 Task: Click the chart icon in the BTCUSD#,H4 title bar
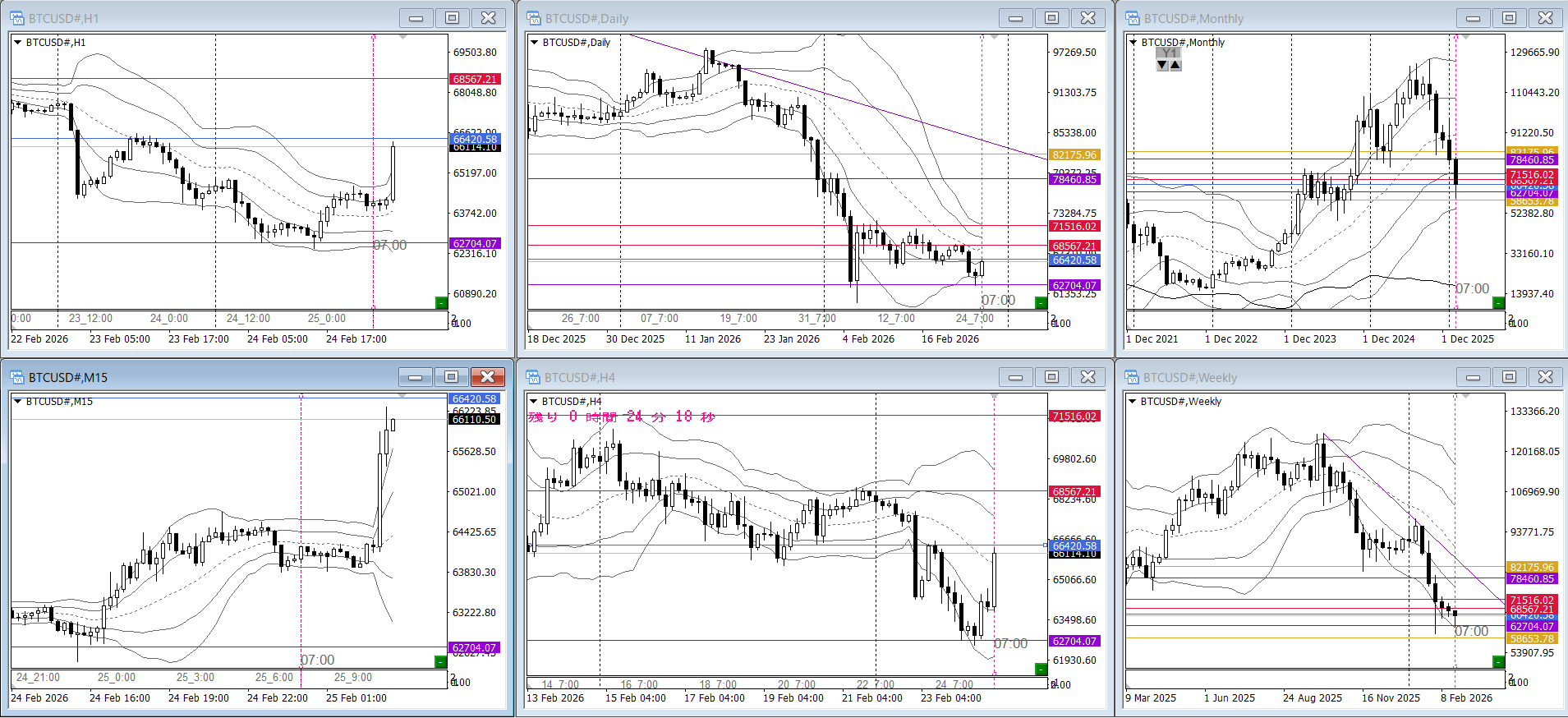pyautogui.click(x=534, y=377)
